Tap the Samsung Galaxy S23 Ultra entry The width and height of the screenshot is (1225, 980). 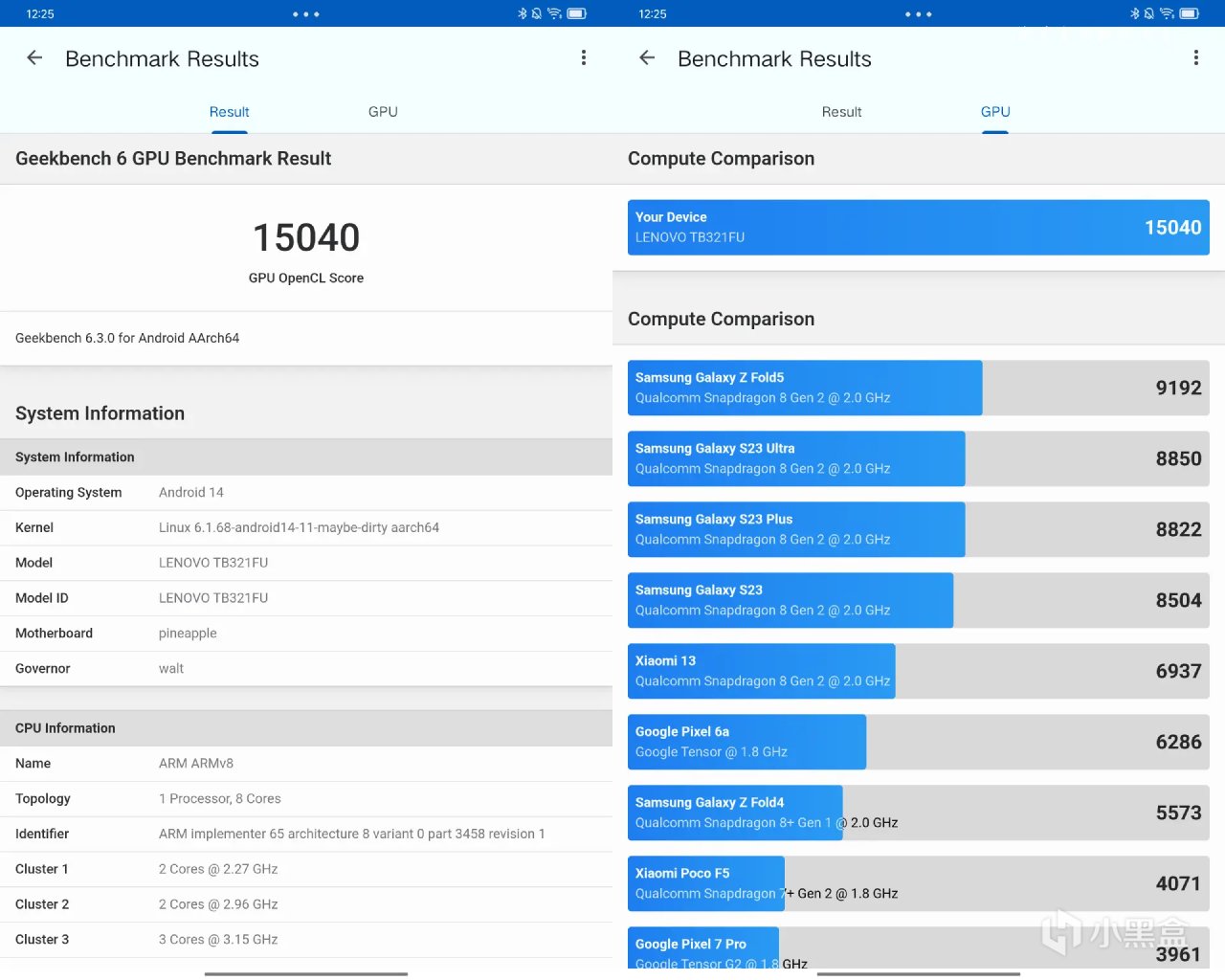click(918, 458)
